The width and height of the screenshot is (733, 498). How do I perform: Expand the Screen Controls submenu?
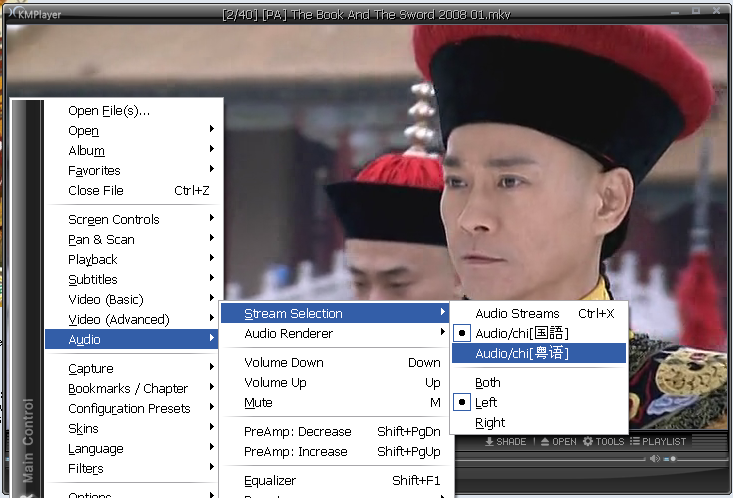132,219
